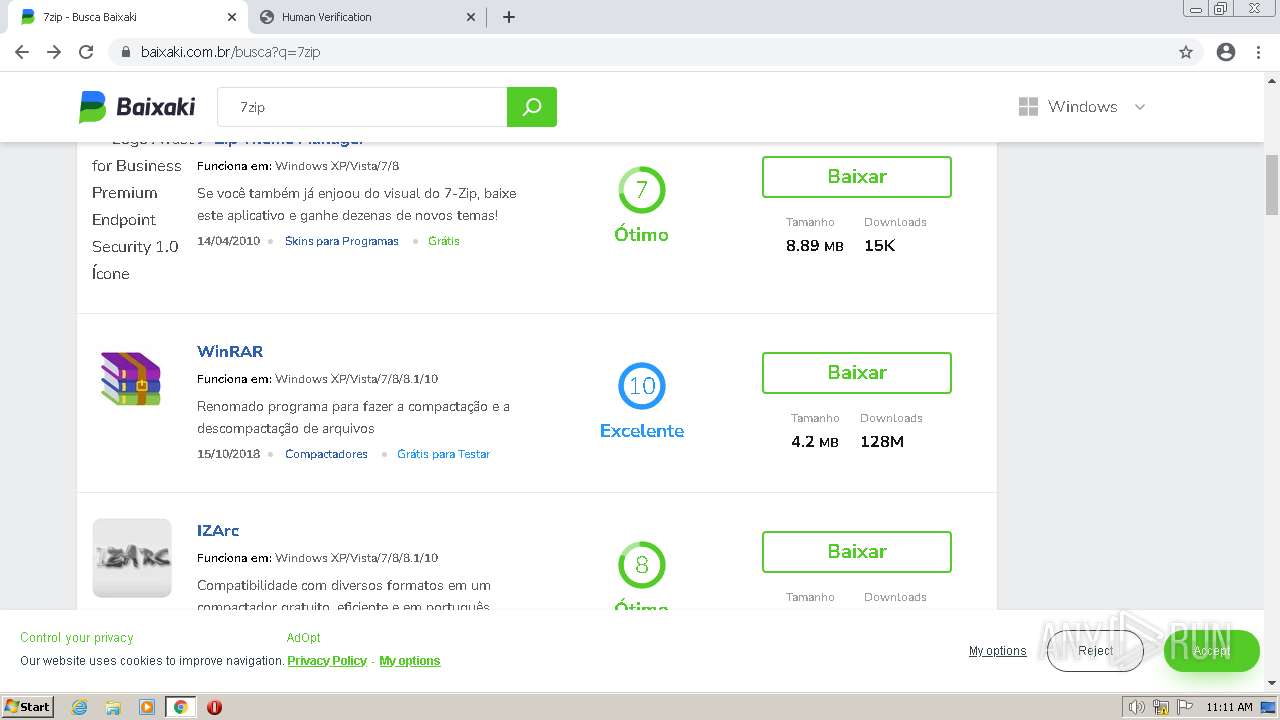1280x720 pixels.
Task: Bookmark this page with star icon
Action: pos(1186,52)
